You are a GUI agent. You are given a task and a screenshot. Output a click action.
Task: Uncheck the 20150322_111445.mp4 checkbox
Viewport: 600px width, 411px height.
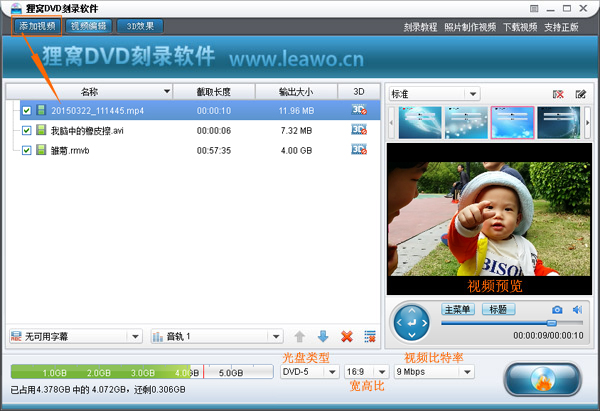point(26,111)
